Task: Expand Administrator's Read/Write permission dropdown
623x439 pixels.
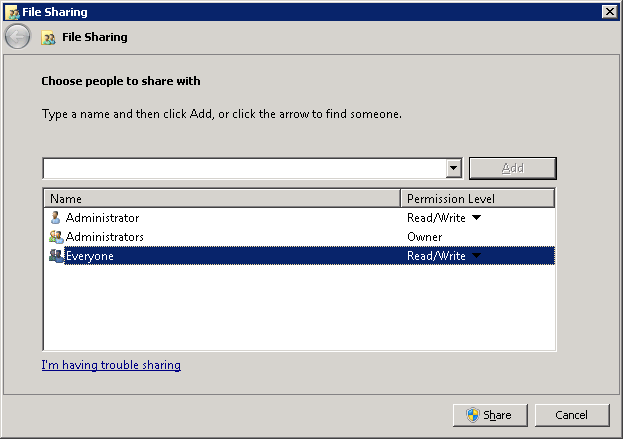Action: 476,217
